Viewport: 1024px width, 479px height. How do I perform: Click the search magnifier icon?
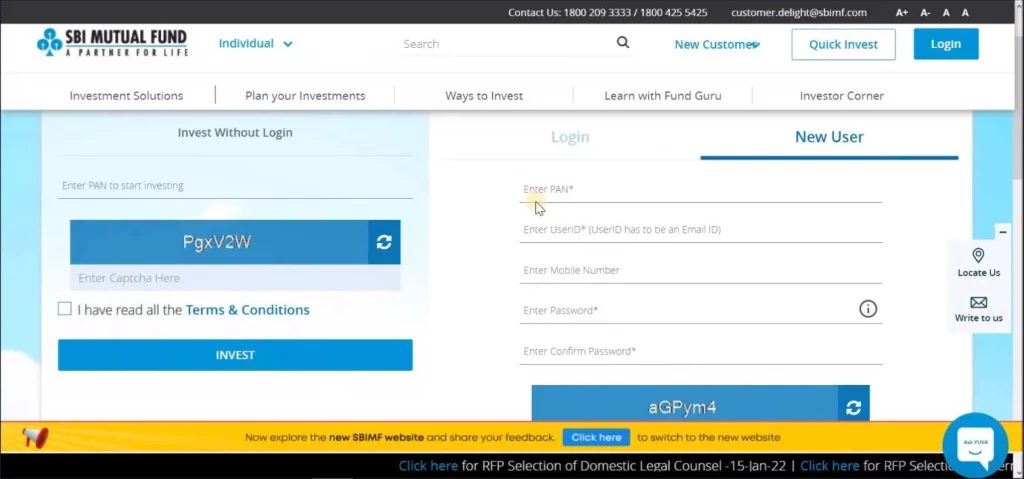pyautogui.click(x=623, y=42)
